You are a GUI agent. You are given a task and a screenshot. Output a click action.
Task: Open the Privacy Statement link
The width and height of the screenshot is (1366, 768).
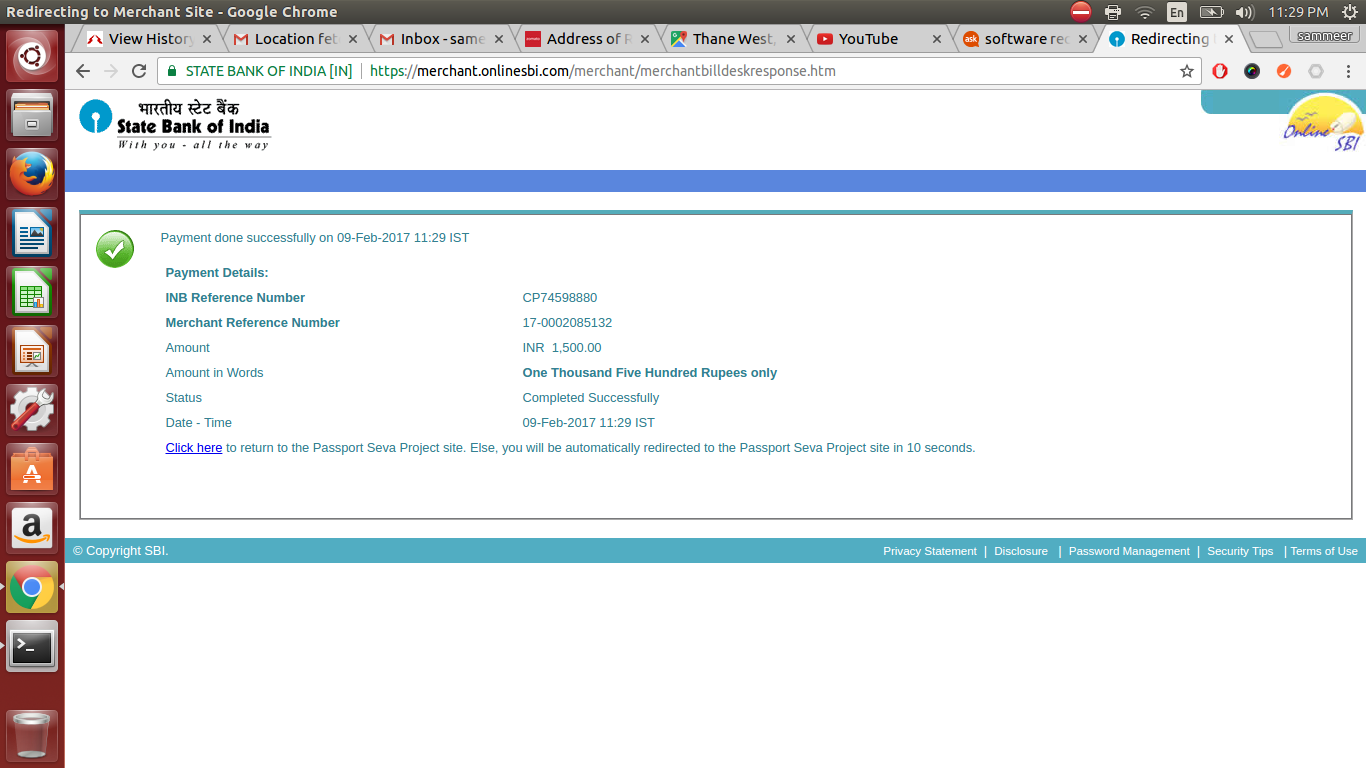coord(930,551)
